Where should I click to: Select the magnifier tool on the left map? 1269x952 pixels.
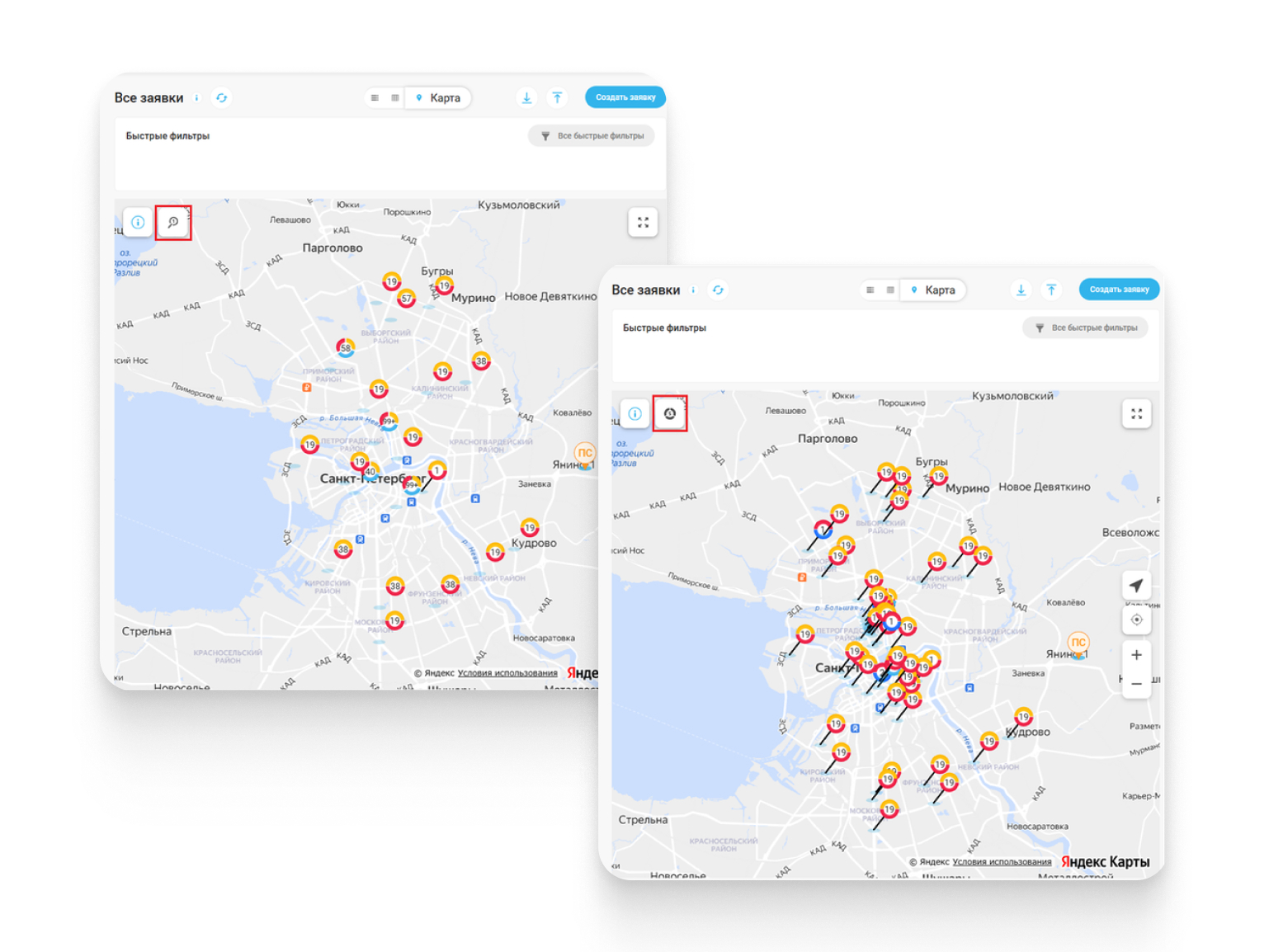[173, 222]
